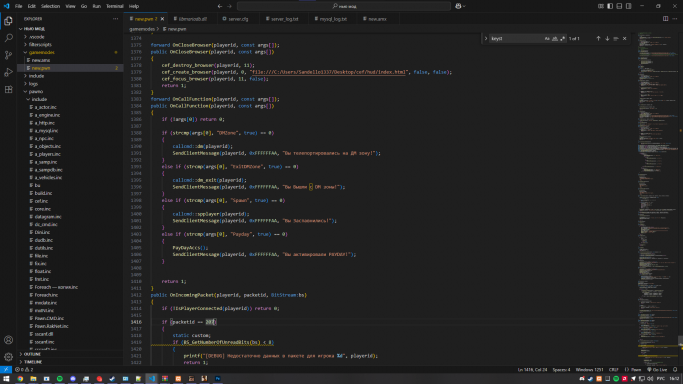Open errors and warnings in status bar

coord(24,369)
